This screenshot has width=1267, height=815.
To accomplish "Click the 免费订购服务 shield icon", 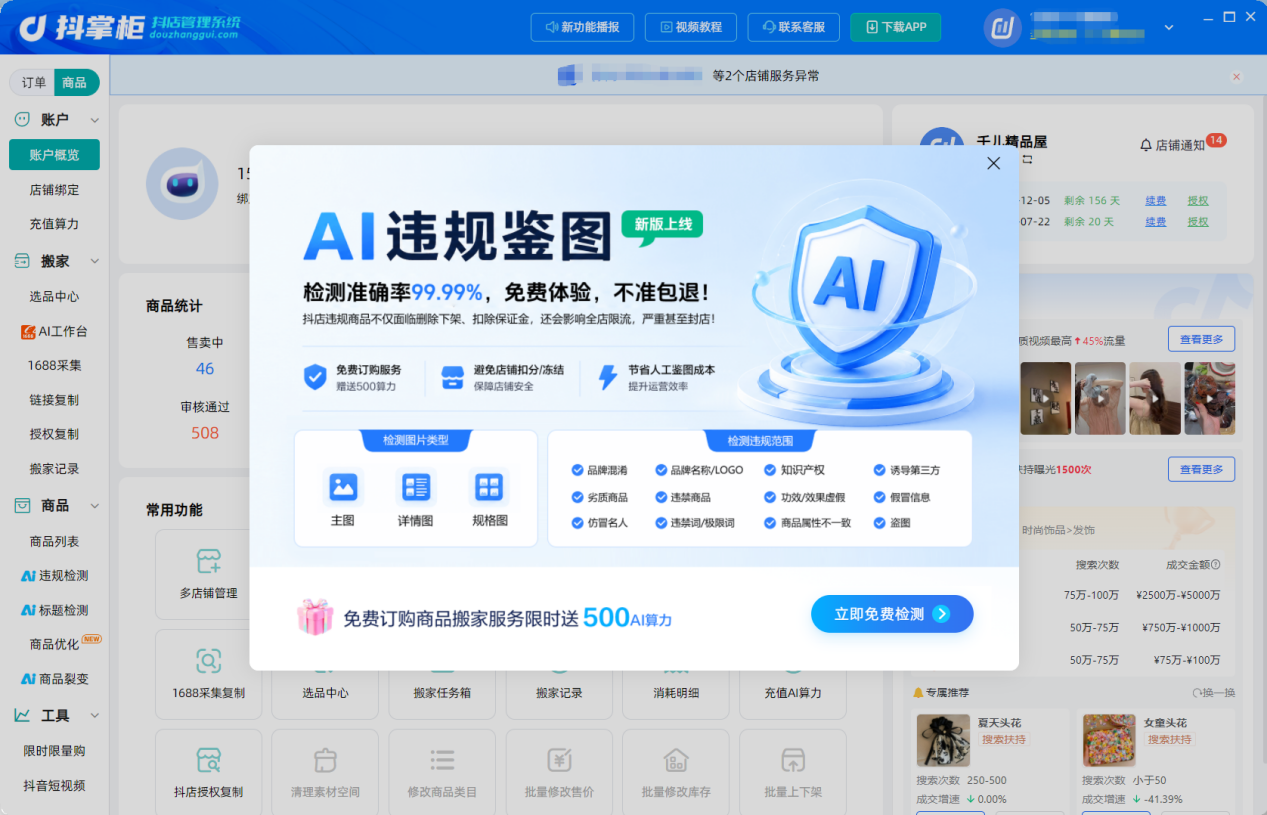I will (315, 377).
